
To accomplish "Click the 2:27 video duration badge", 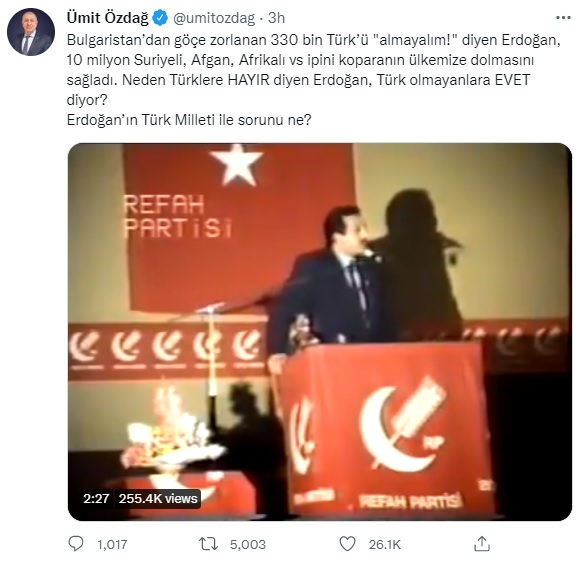I will tap(96, 499).
